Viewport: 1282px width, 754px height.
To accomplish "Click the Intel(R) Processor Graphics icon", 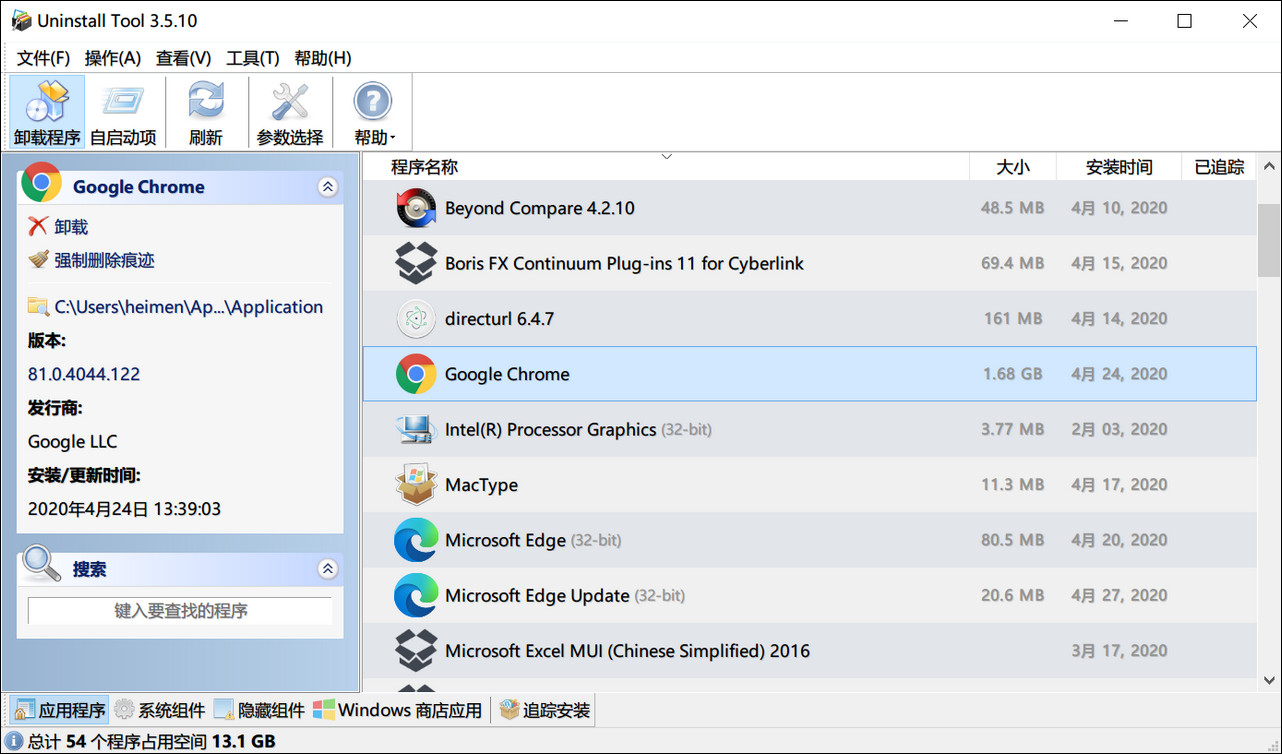I will [x=416, y=430].
